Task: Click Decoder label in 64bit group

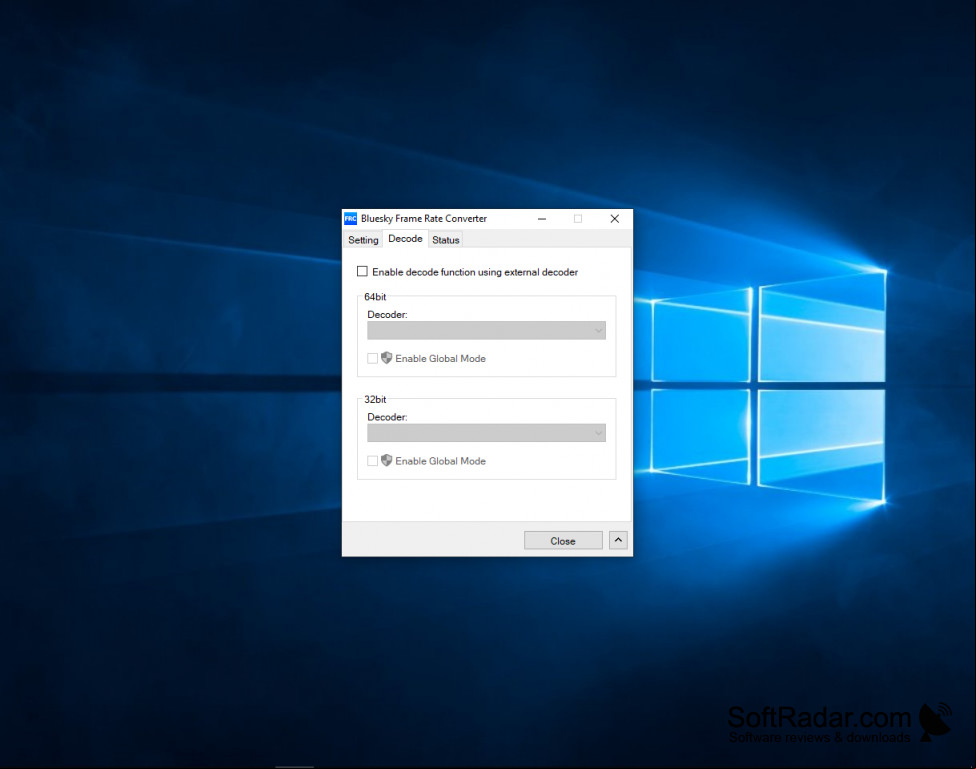Action: coord(387,314)
